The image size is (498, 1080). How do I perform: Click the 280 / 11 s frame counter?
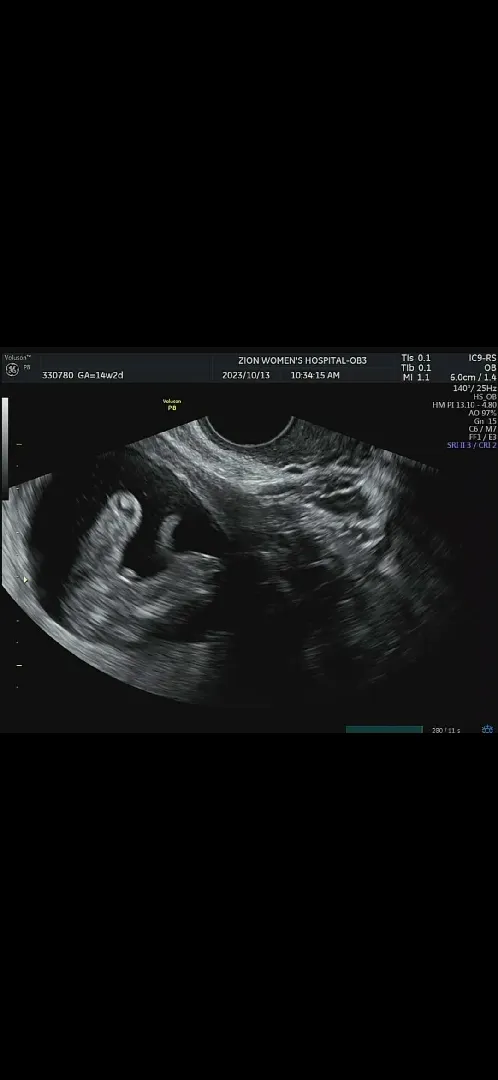[x=446, y=730]
